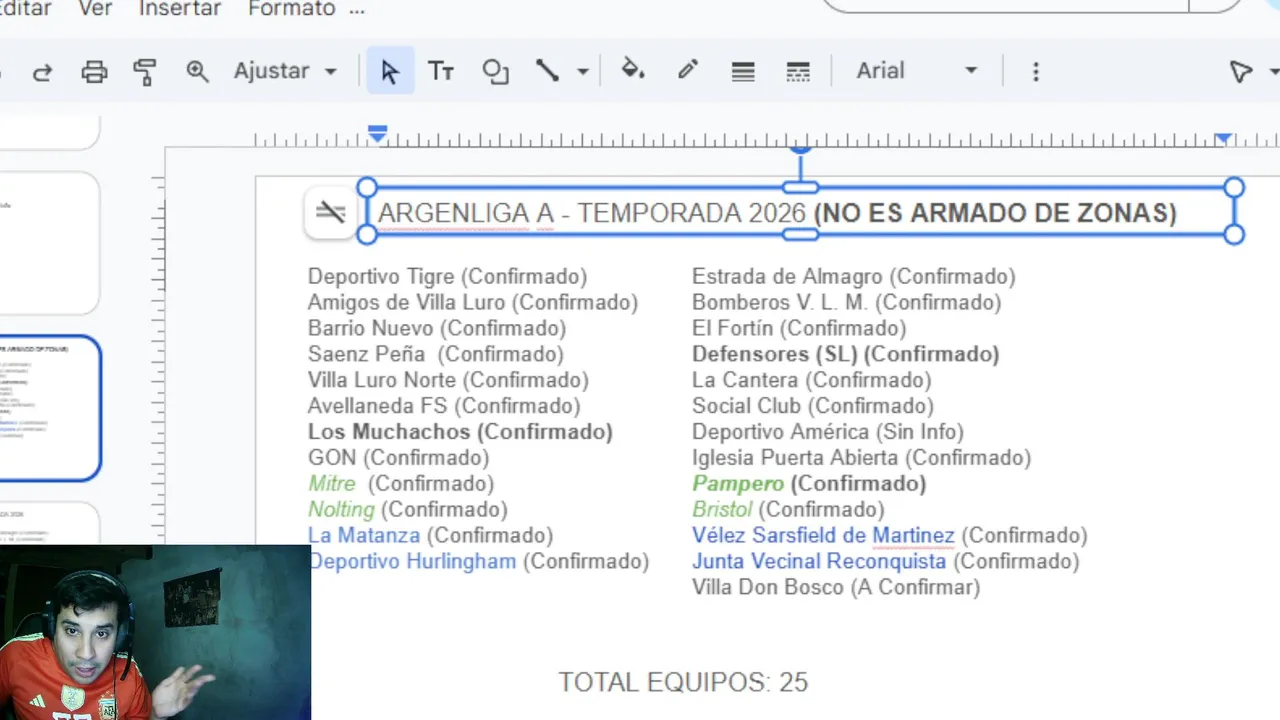Open the Insertar menu

tap(180, 9)
